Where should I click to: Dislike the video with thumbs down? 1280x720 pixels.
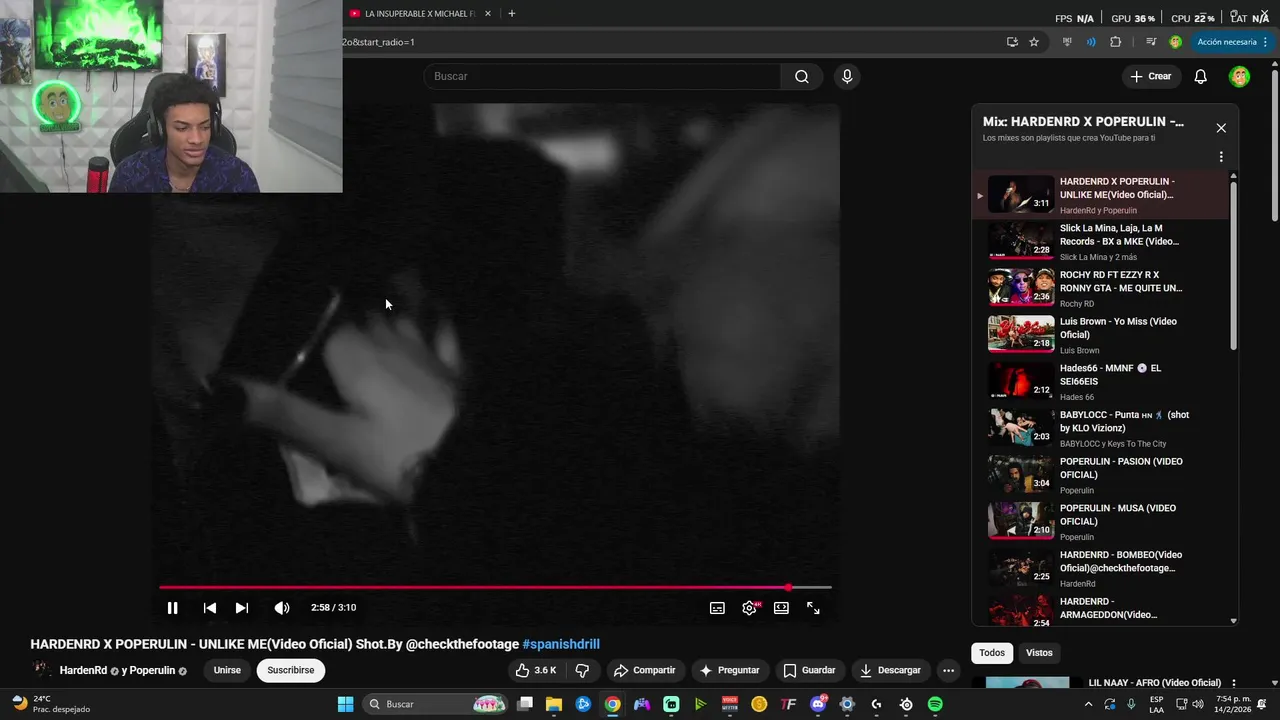582,670
